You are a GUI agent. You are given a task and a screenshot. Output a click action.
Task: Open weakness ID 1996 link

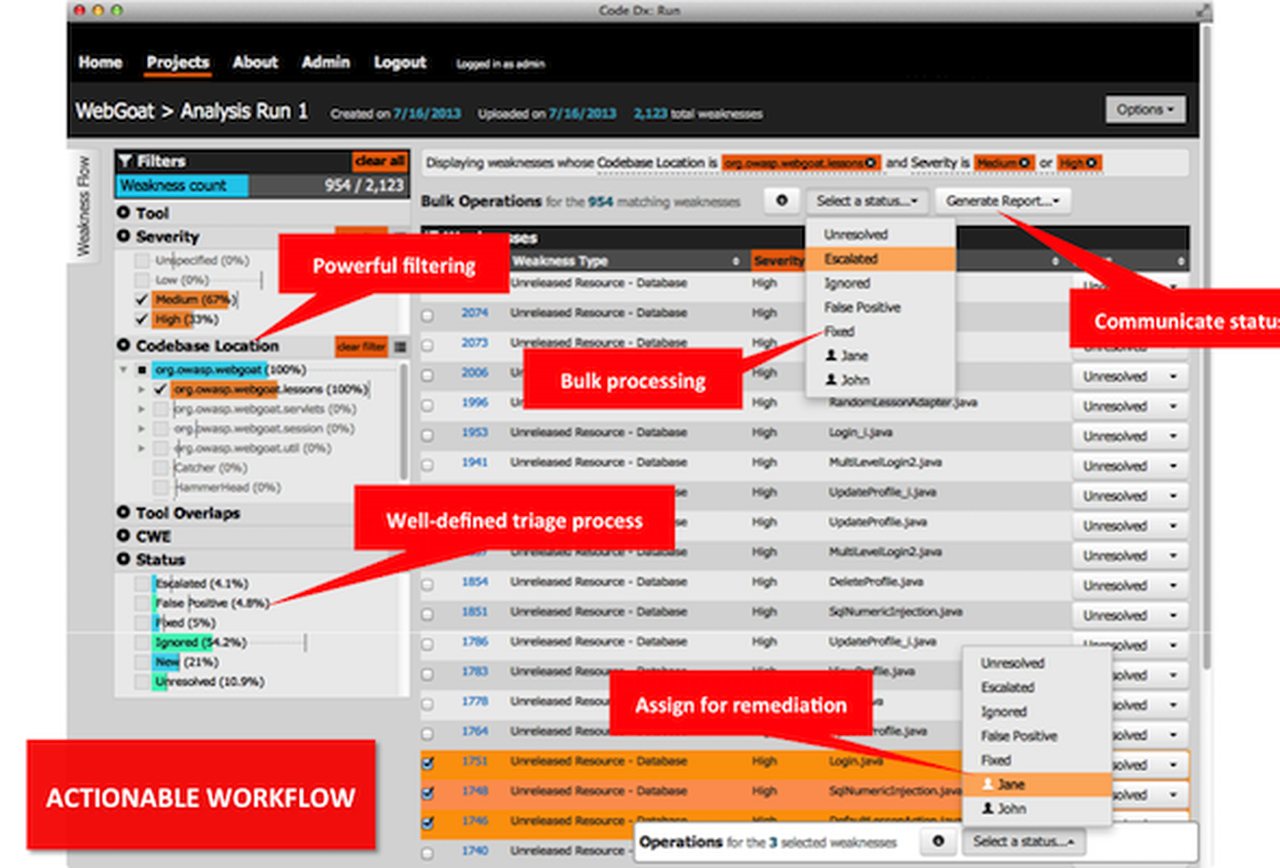(x=475, y=402)
